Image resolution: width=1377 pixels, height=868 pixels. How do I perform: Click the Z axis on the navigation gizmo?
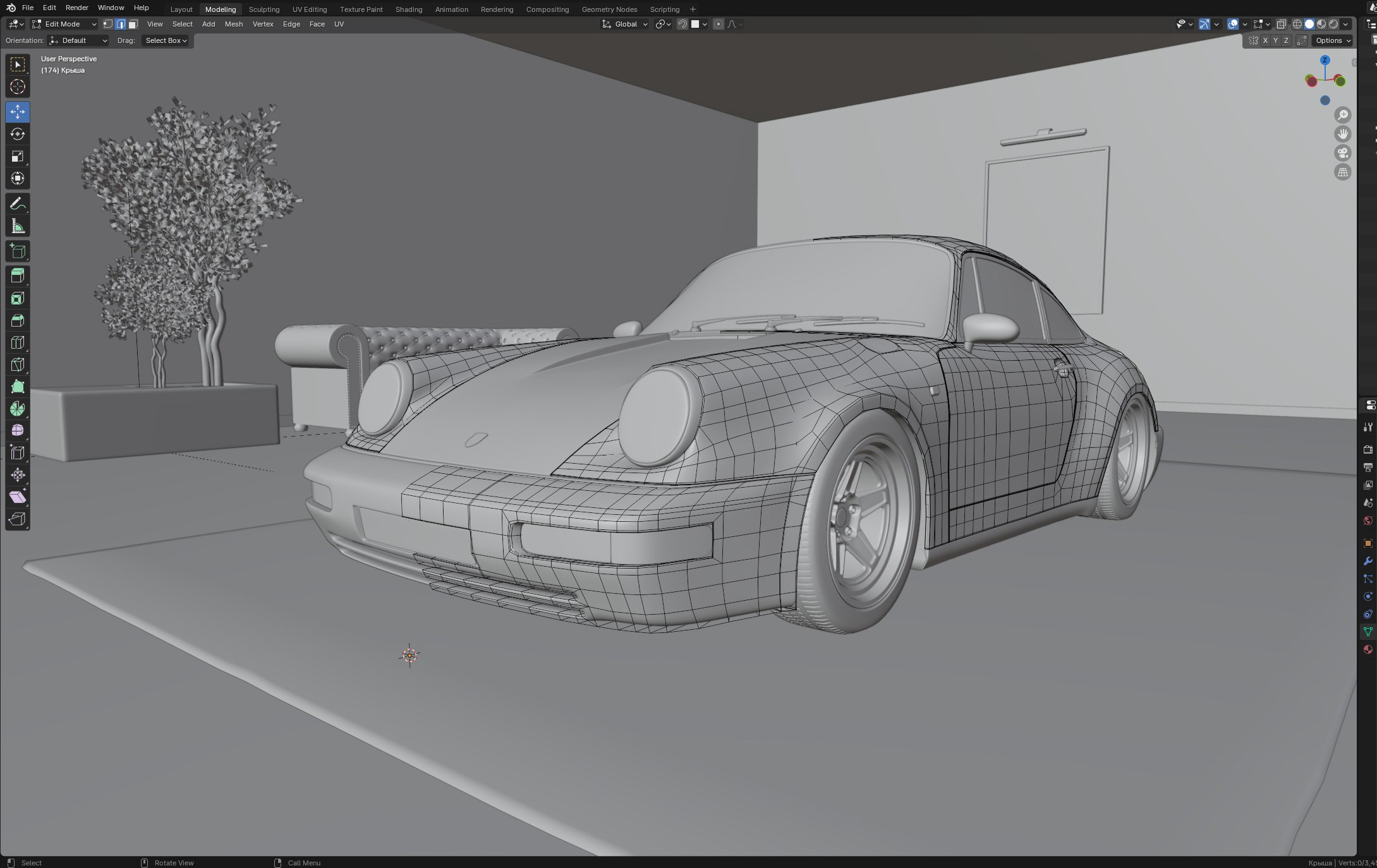(1324, 60)
